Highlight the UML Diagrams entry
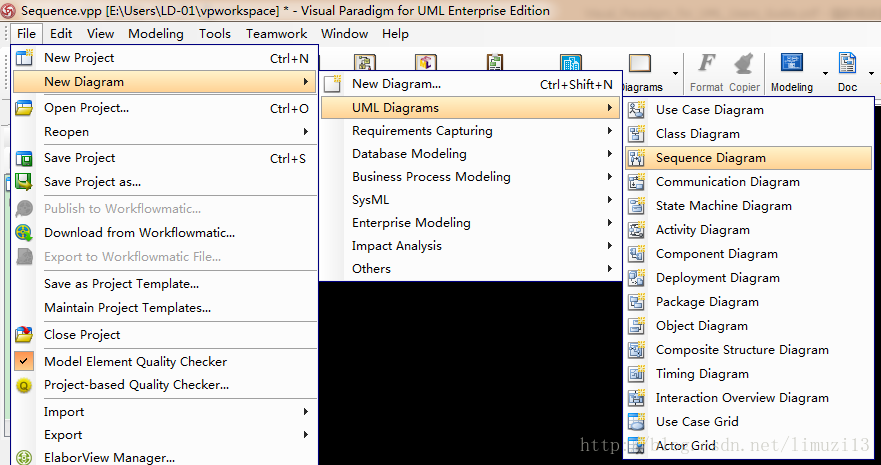This screenshot has width=881, height=465. [471, 107]
